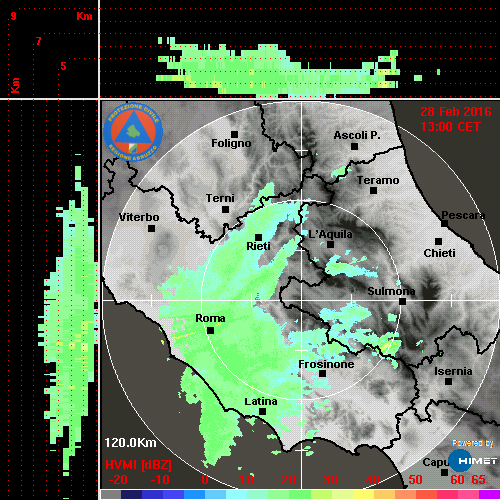The height and width of the screenshot is (500, 500).
Task: Click the 10 dBZ scale value
Action: point(246,480)
